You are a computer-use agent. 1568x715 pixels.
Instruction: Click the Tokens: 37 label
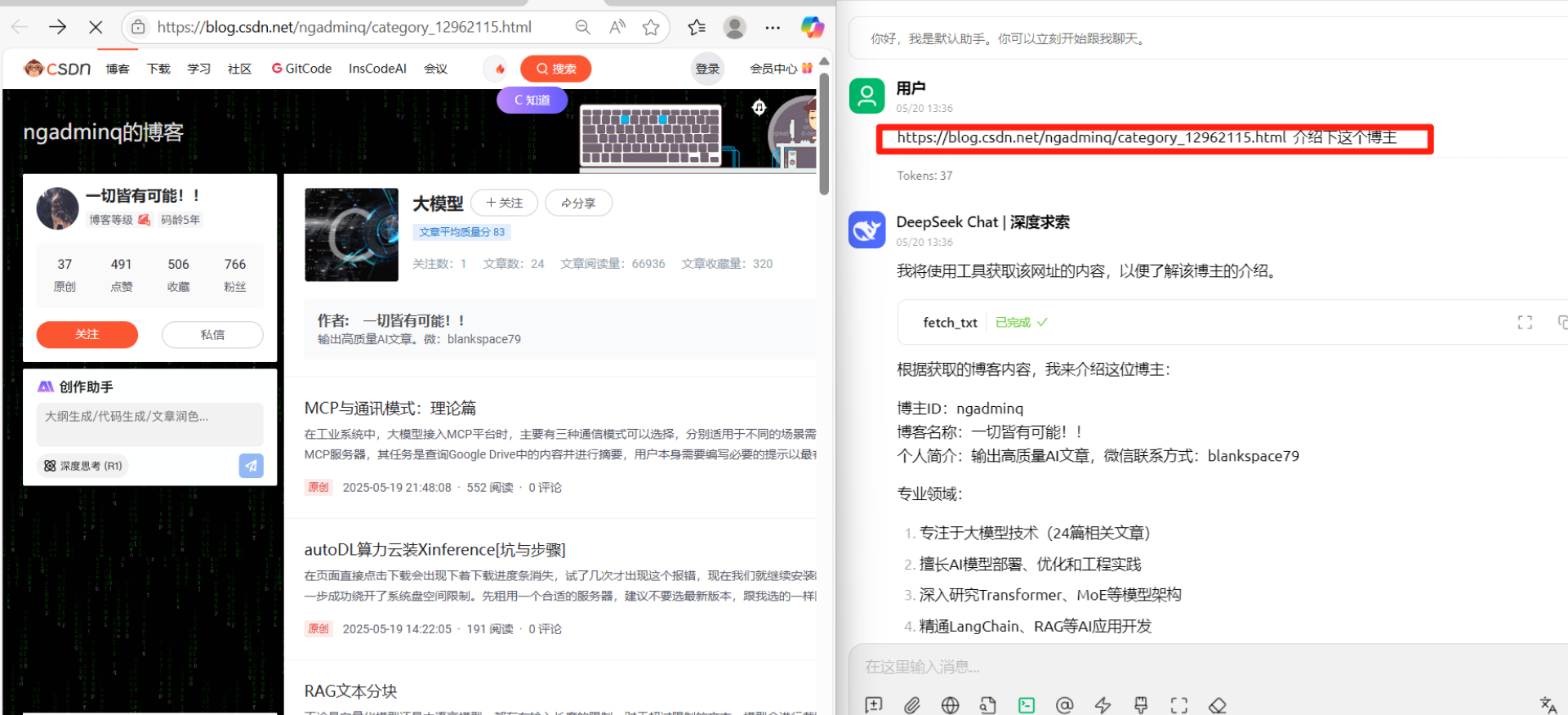(x=924, y=176)
